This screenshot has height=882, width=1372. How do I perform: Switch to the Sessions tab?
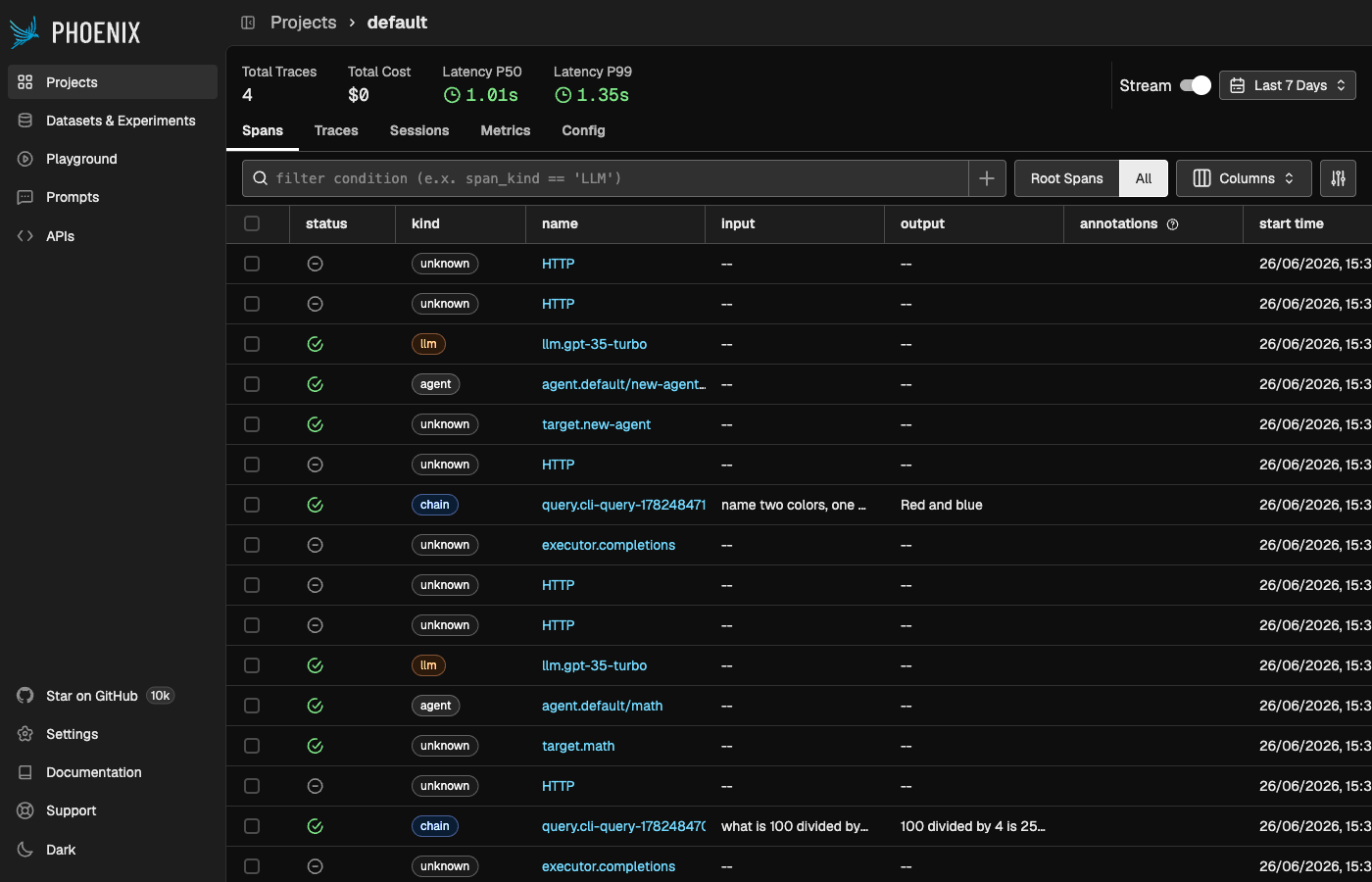419,130
